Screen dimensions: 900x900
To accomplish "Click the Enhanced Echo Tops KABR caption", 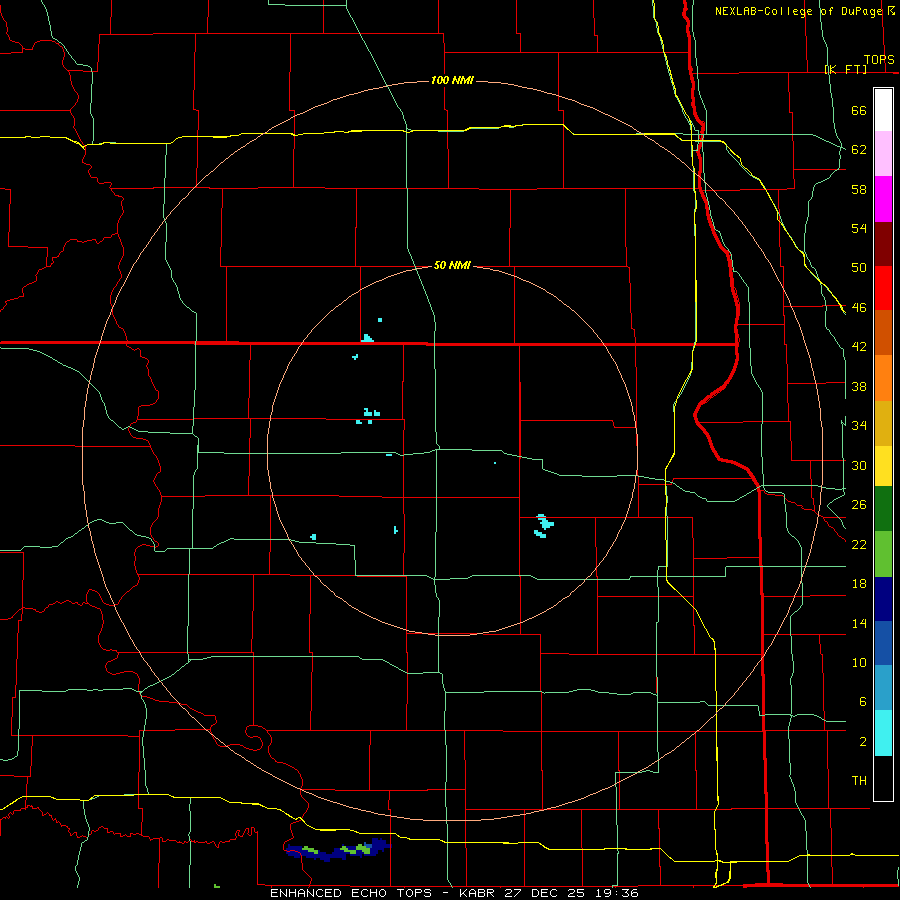I will [454, 893].
